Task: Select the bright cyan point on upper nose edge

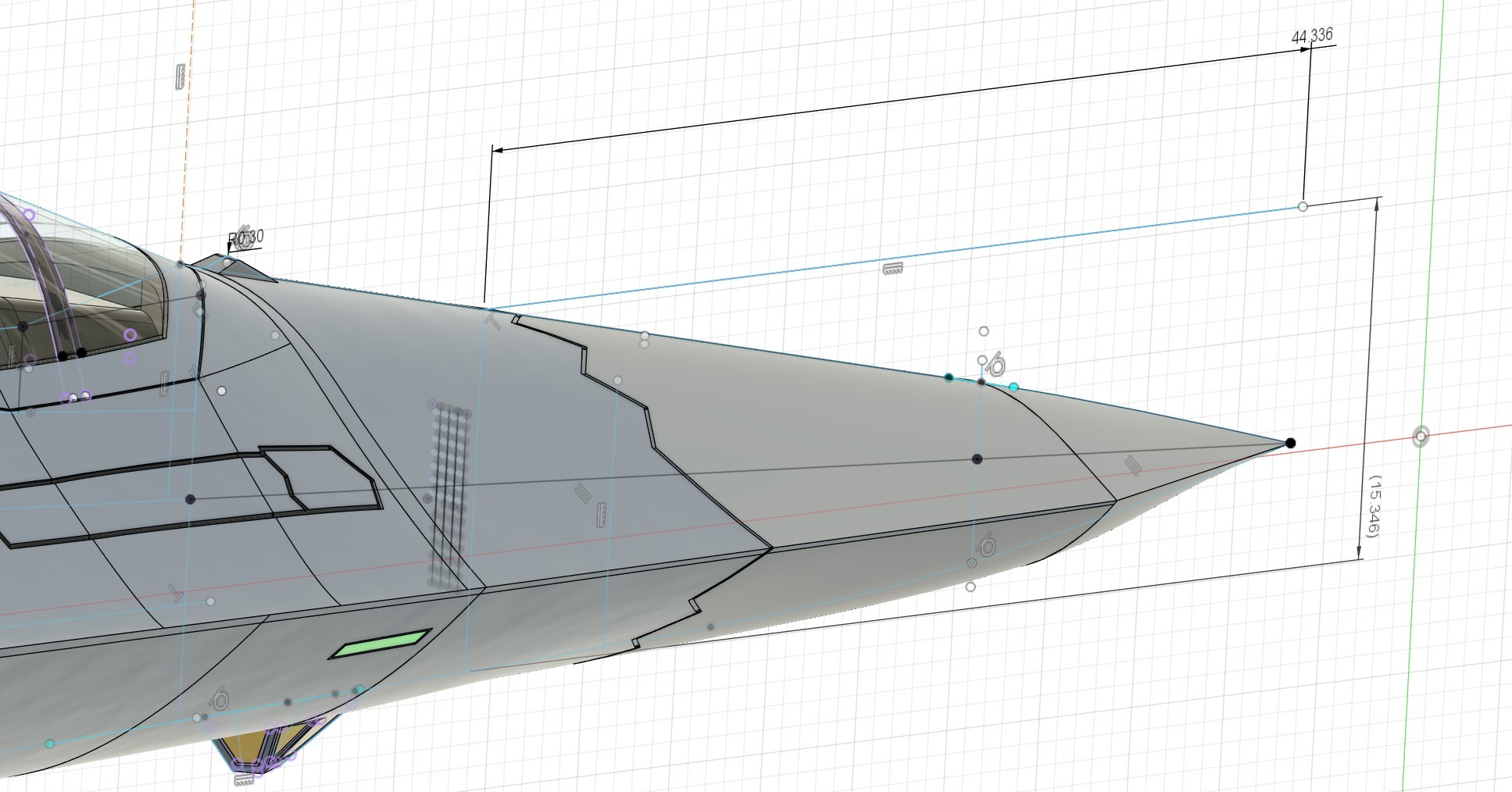Action: [x=1014, y=387]
